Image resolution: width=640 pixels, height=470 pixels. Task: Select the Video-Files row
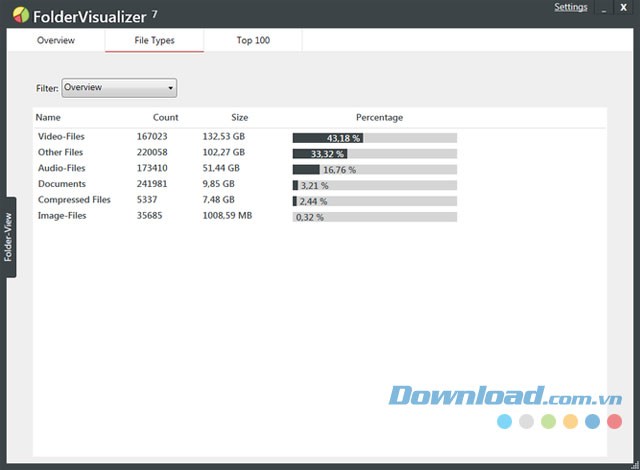[62, 137]
